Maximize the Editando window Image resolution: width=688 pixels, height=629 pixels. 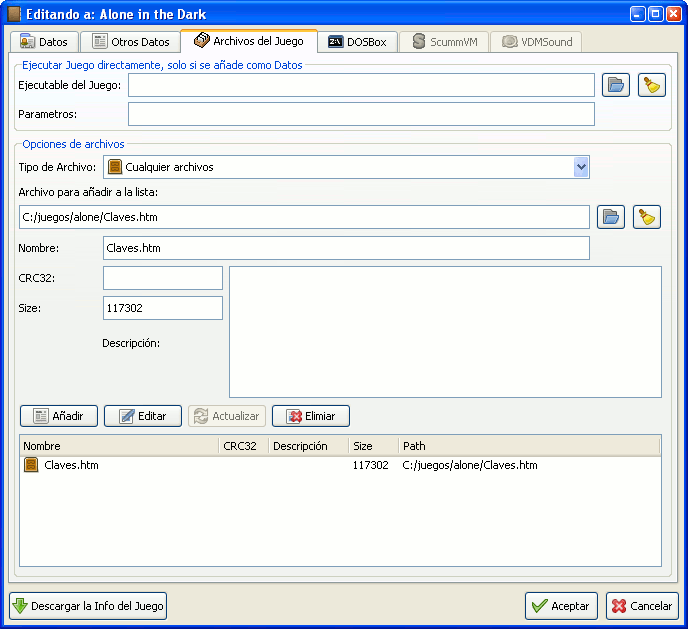[656, 14]
